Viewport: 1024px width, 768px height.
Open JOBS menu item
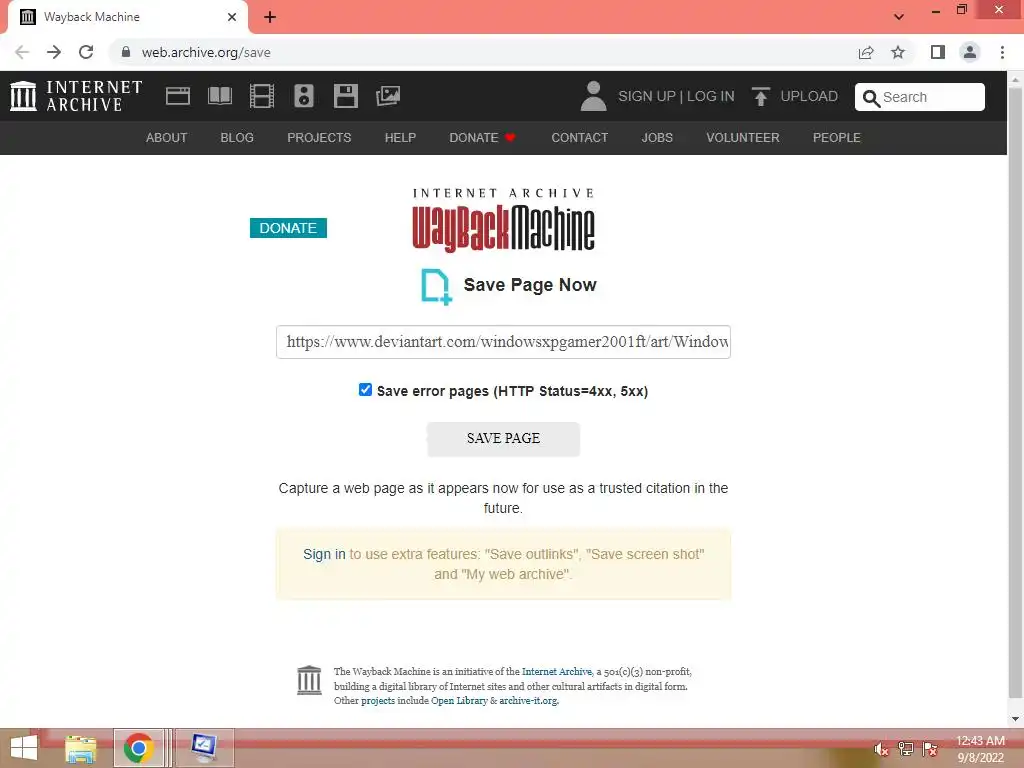(657, 138)
